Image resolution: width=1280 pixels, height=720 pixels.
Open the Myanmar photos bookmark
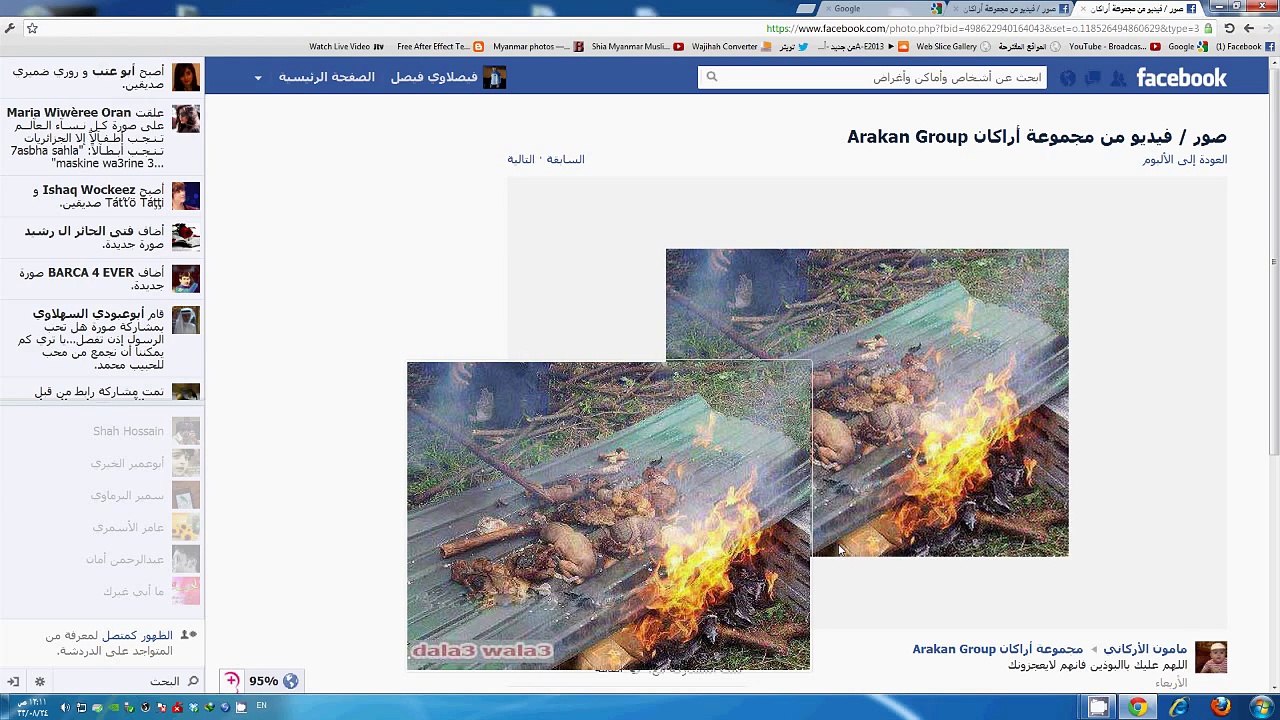538,47
